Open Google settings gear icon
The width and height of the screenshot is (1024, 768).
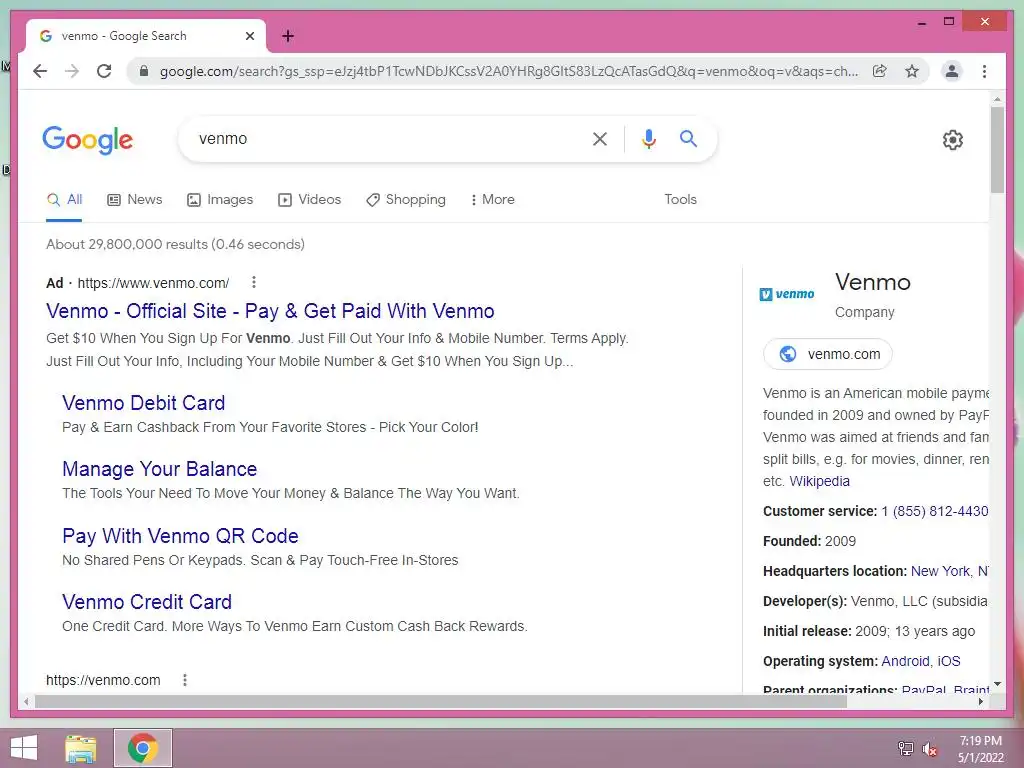(953, 140)
